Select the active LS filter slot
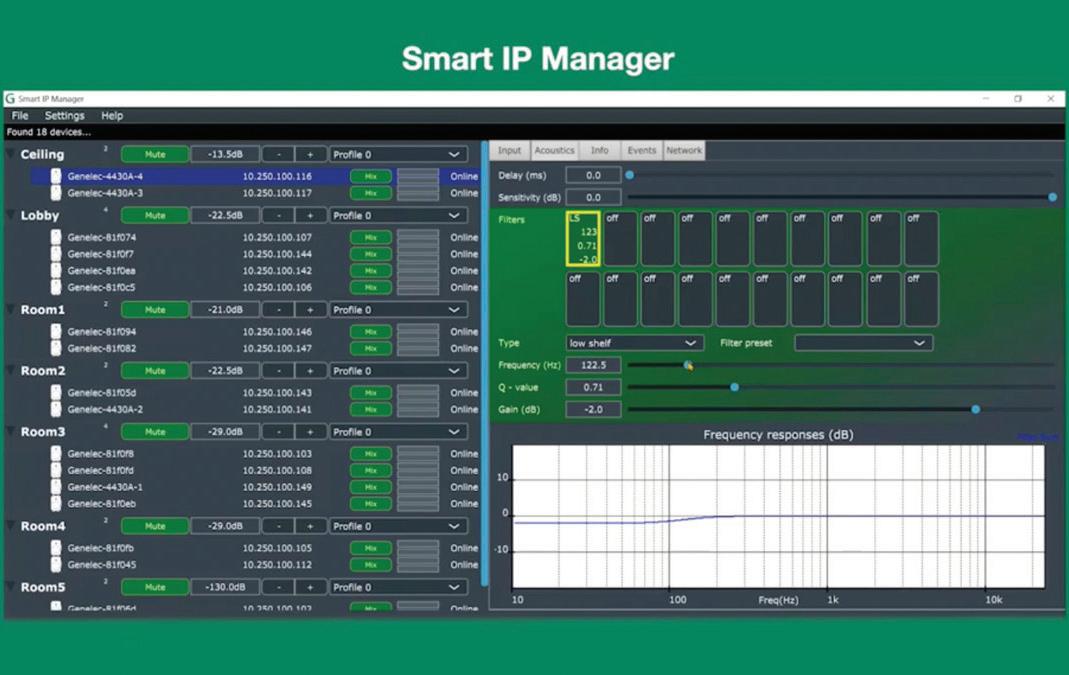1069x675 pixels. [x=583, y=239]
